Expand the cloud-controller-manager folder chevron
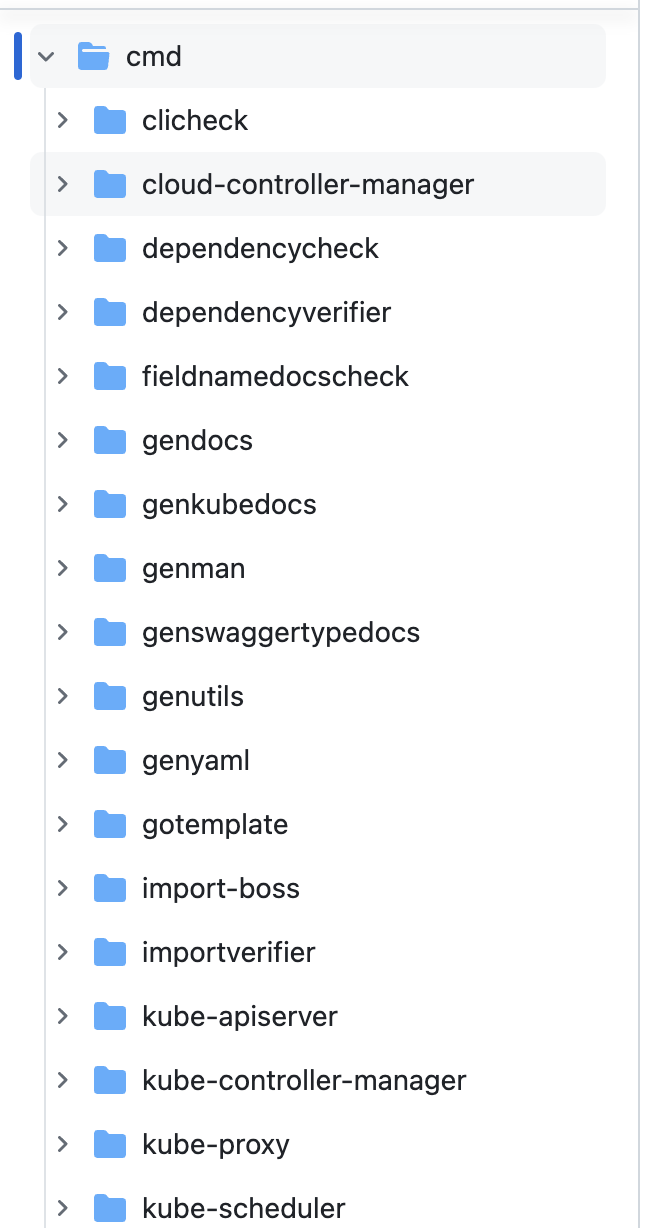This screenshot has width=652, height=1228. [x=63, y=184]
